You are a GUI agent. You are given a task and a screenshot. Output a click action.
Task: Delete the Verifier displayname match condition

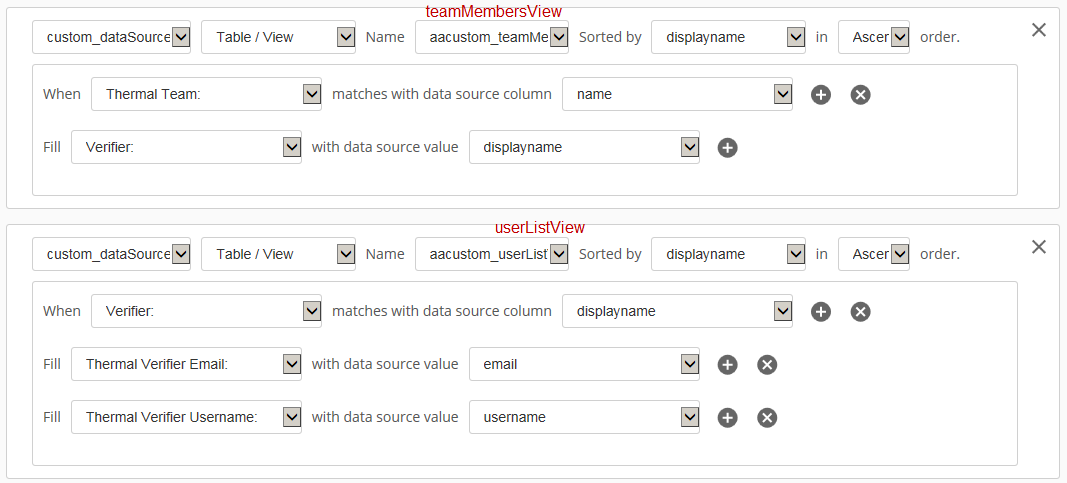(860, 312)
